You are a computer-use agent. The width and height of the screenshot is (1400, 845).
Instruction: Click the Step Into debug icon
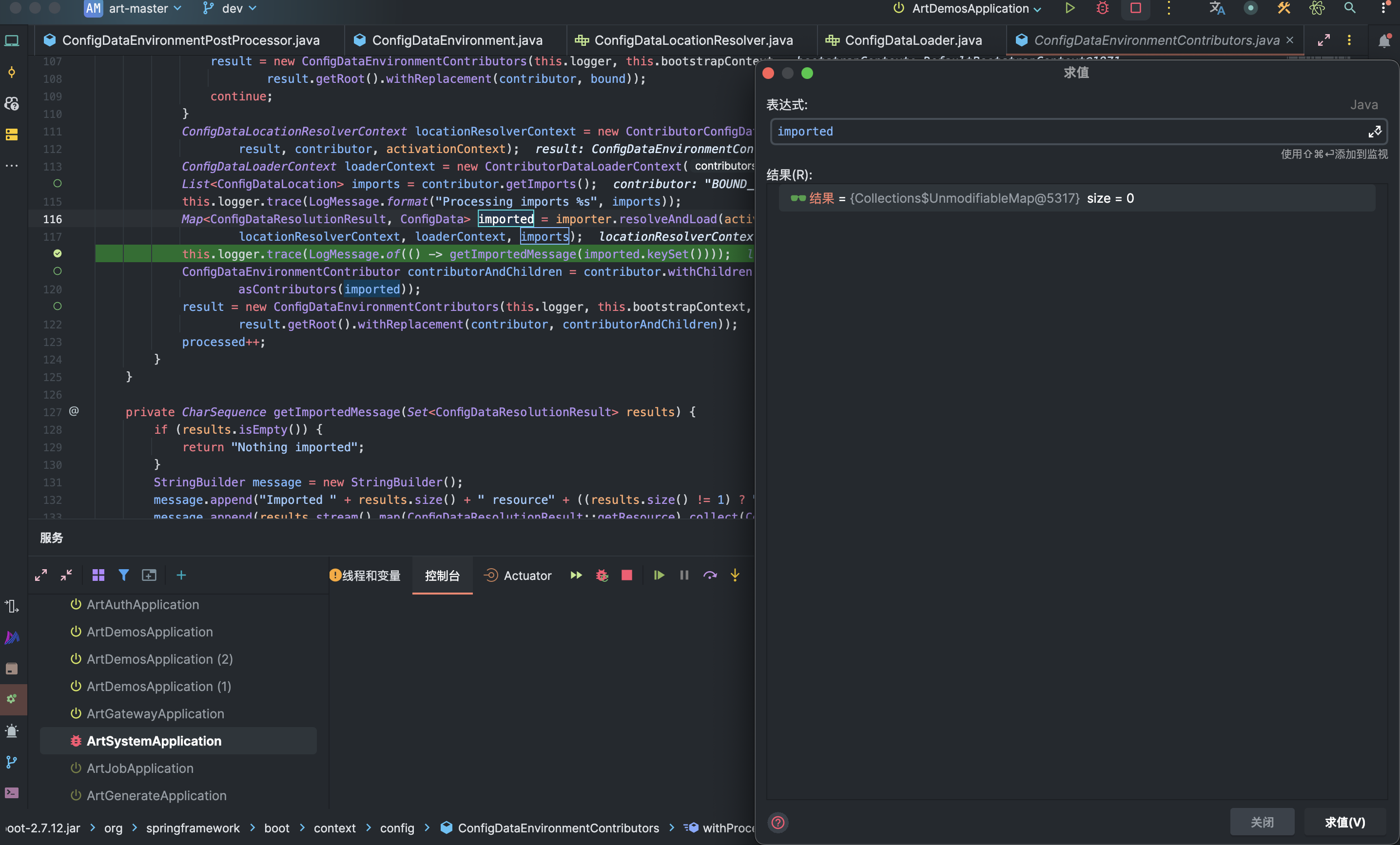coord(735,575)
